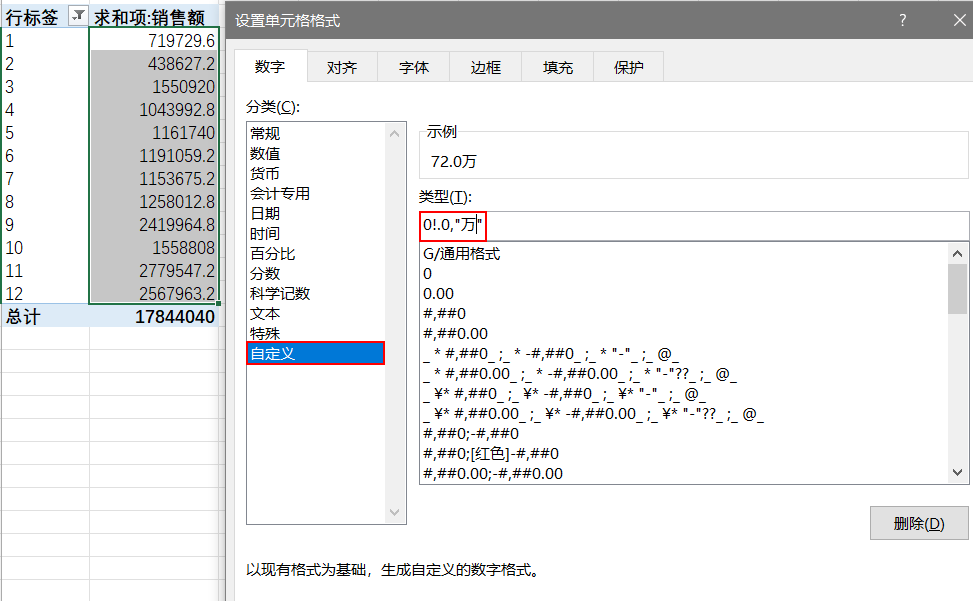Switch to the 数字 tab
The height and width of the screenshot is (601, 973).
tap(270, 67)
